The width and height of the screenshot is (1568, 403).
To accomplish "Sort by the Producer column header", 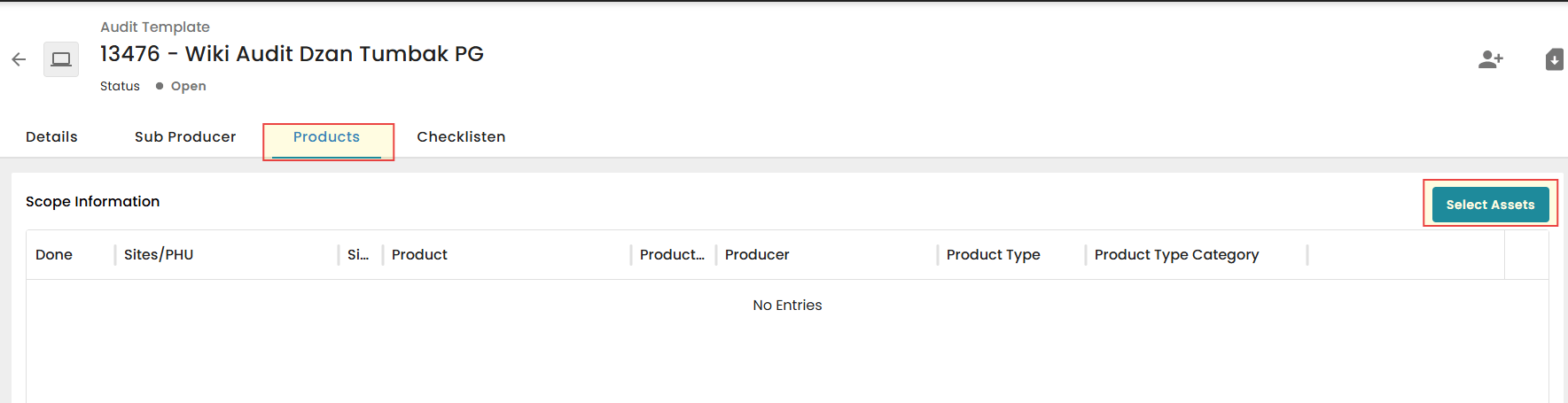I will tap(757, 254).
